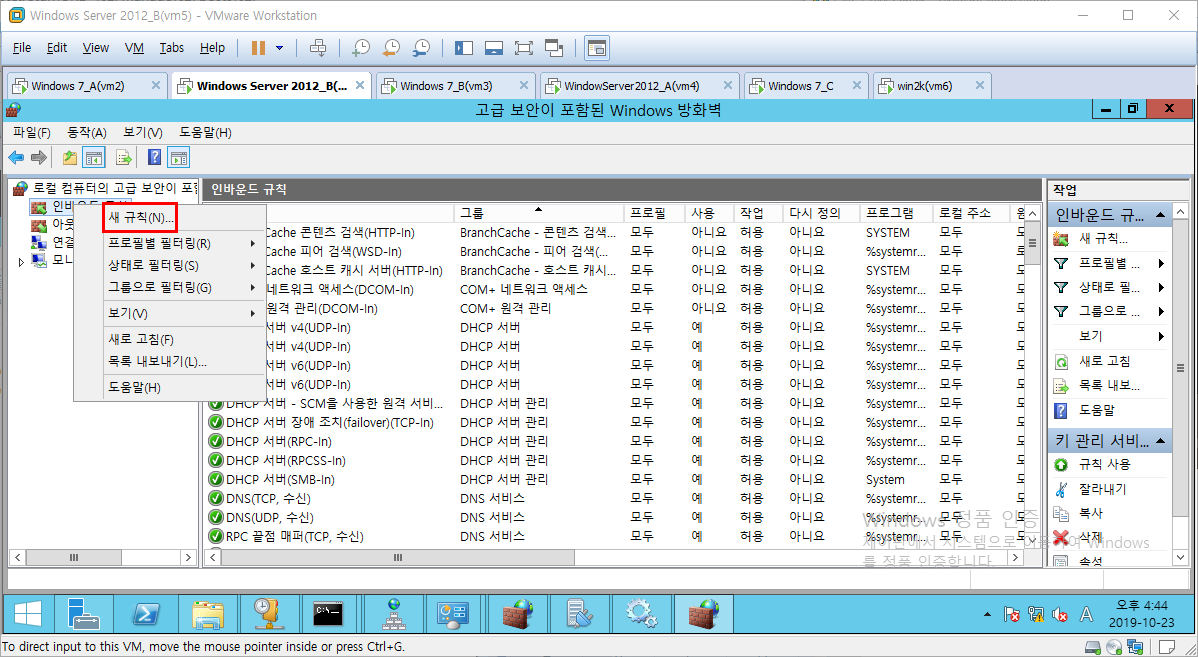Select the root local computer advanced security node
Image resolution: width=1198 pixels, height=657 pixels.
(106, 188)
